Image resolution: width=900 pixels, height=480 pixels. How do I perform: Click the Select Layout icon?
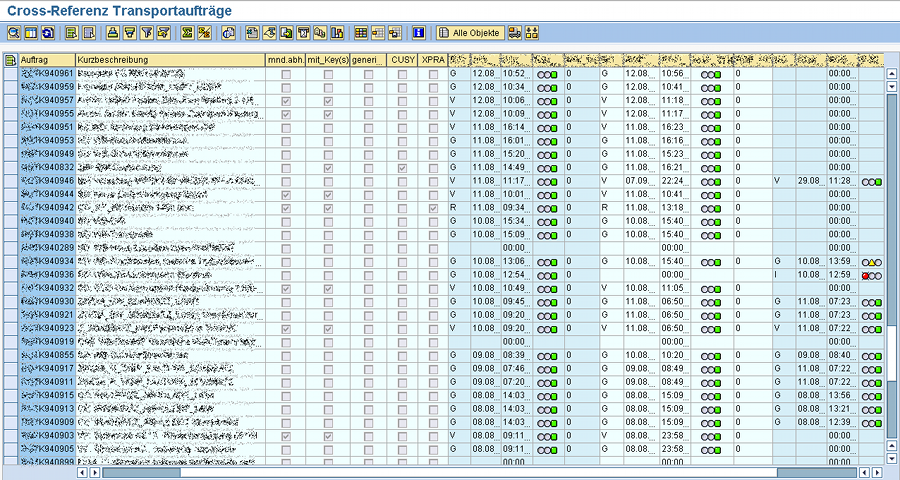click(378, 33)
